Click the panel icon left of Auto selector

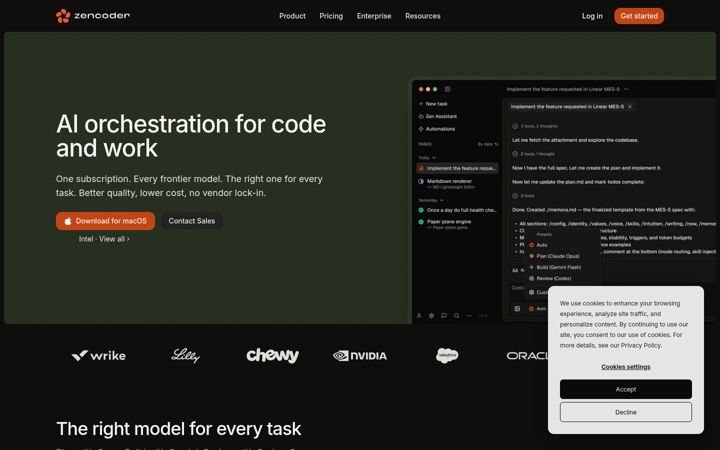click(517, 309)
